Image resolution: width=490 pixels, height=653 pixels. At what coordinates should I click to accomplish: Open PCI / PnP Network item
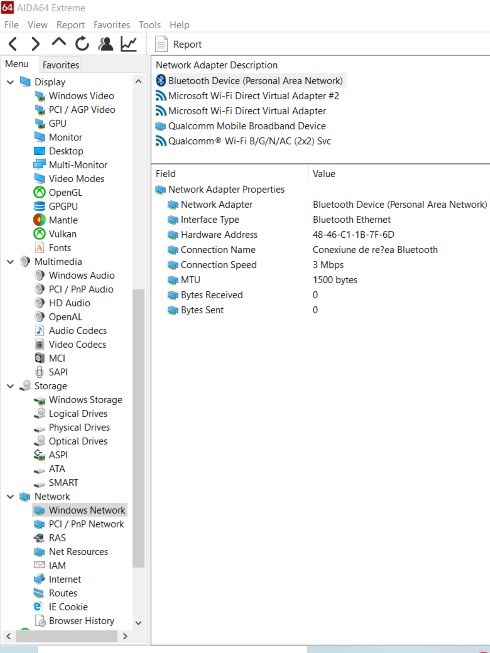click(x=86, y=524)
